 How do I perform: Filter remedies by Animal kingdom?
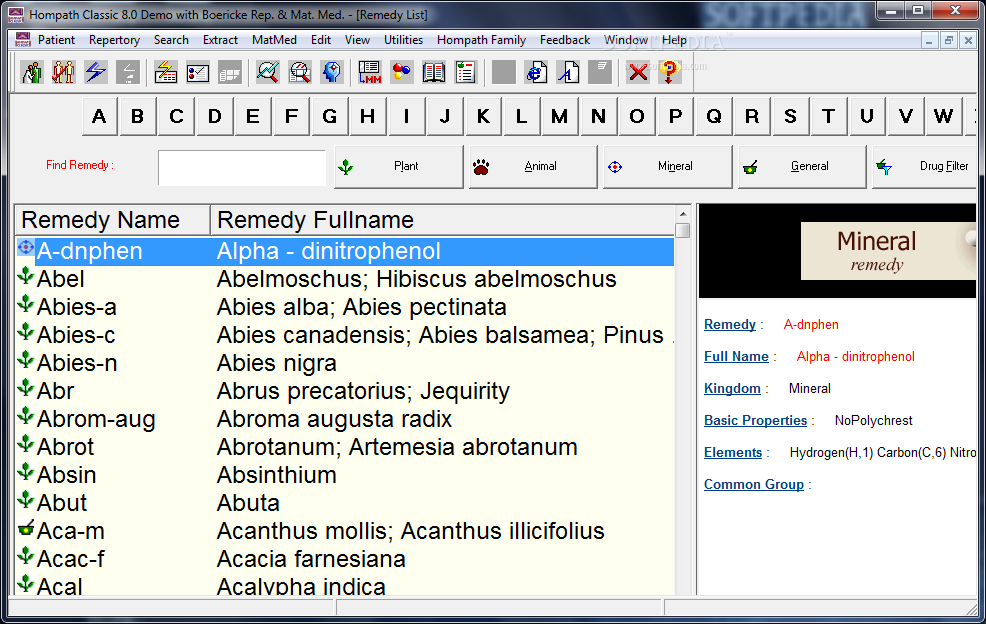(533, 167)
